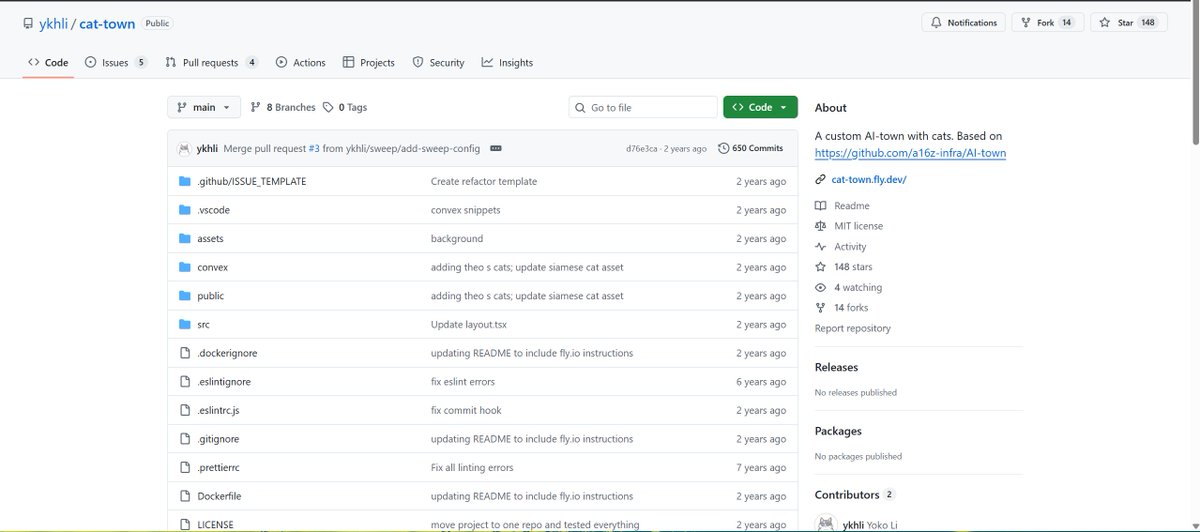
Task: Click the ykhli avatar in latest commit
Action: pos(184,148)
